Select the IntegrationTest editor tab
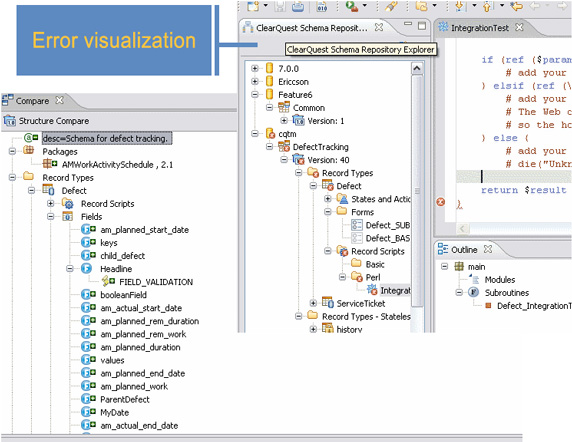The height and width of the screenshot is (442, 572). click(x=479, y=28)
